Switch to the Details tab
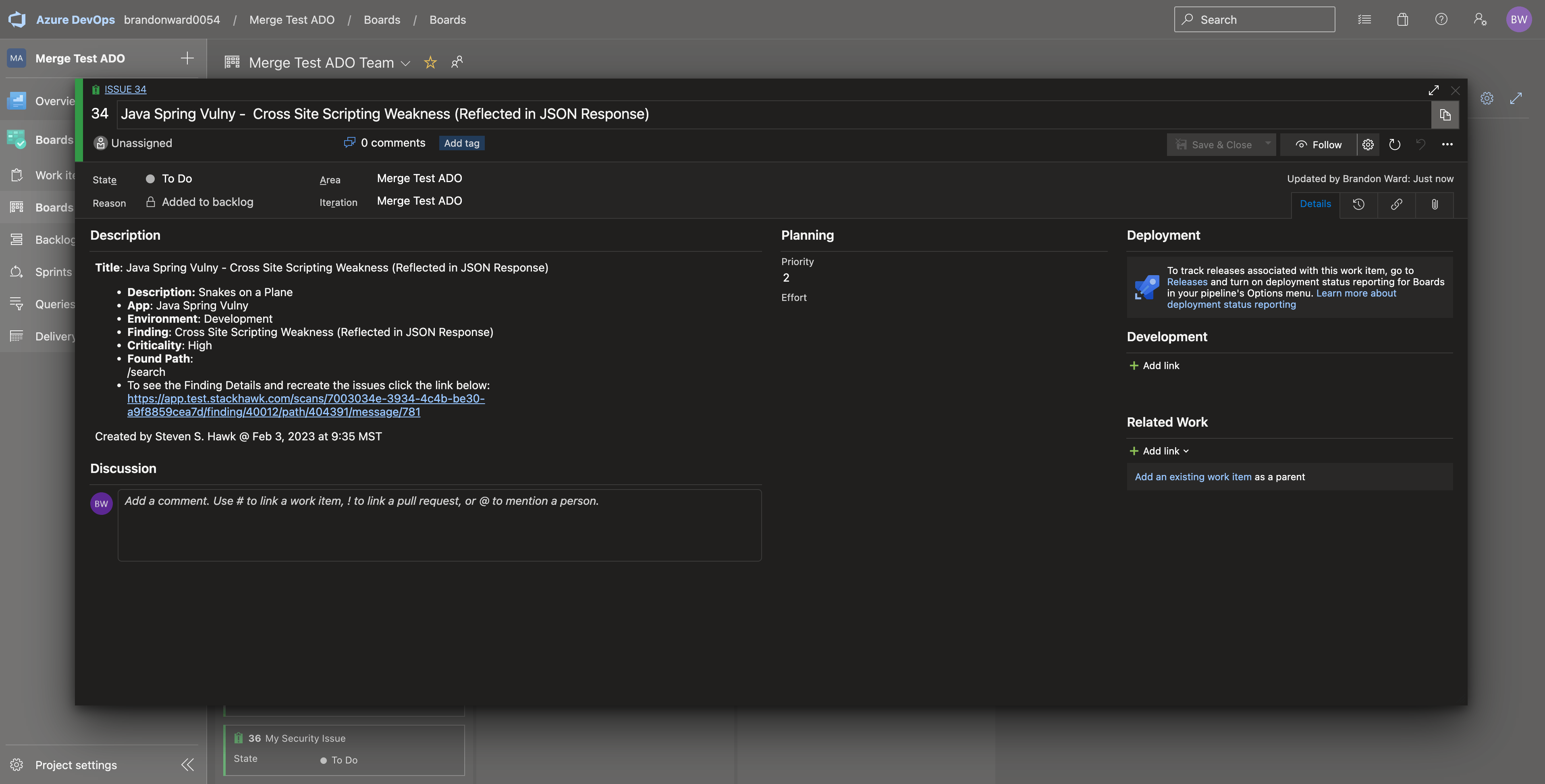Viewport: 1545px width, 784px height. point(1314,204)
